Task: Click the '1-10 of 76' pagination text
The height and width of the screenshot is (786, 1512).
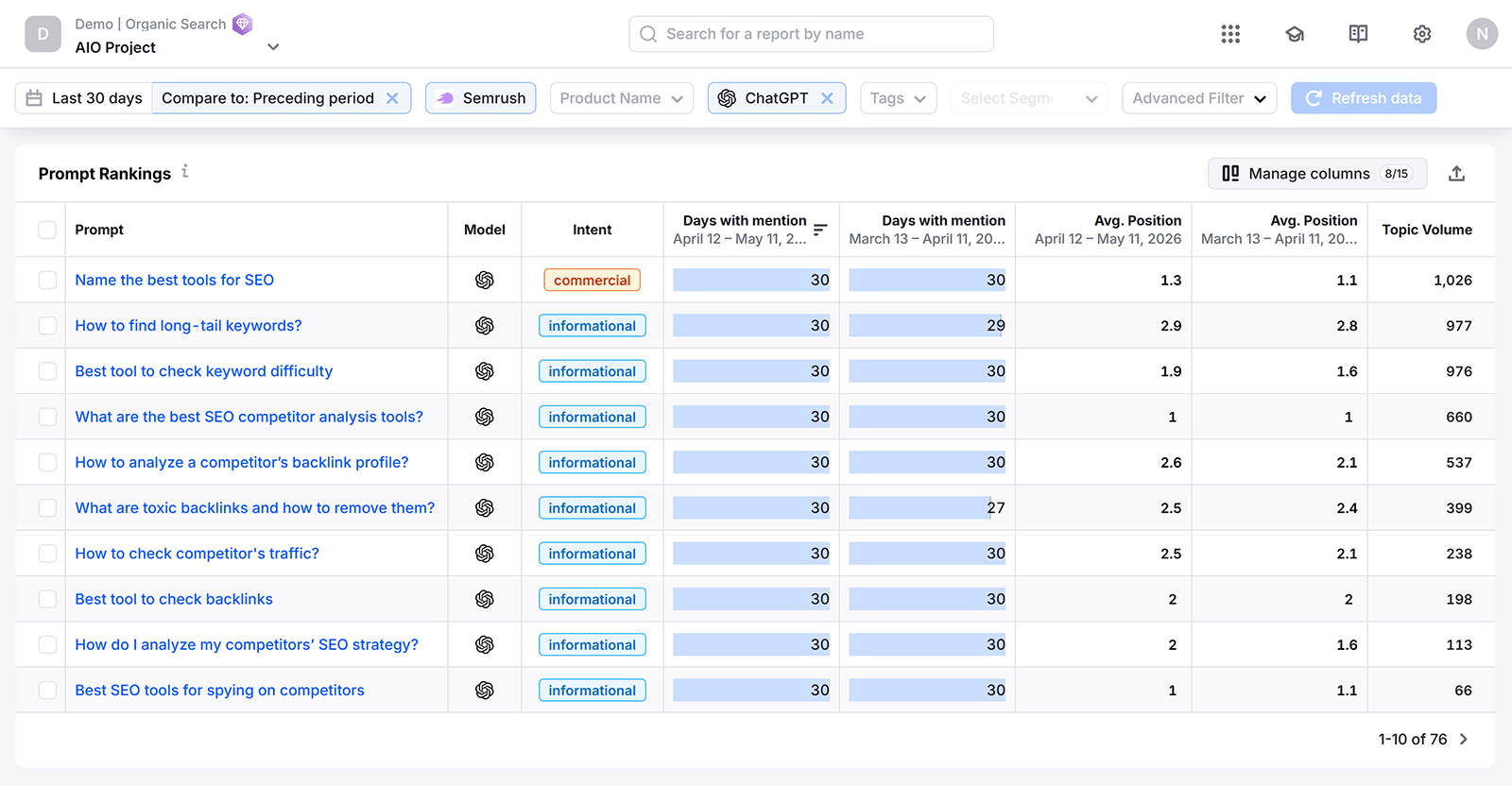Action: 1413,739
